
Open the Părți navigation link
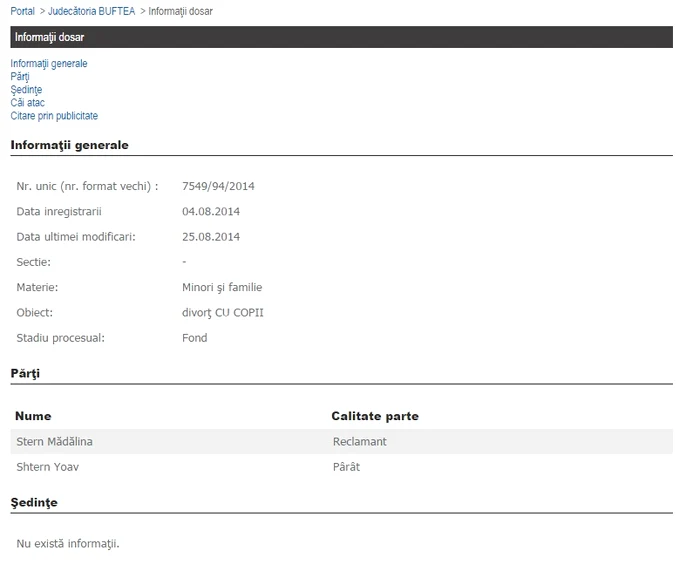click(20, 77)
